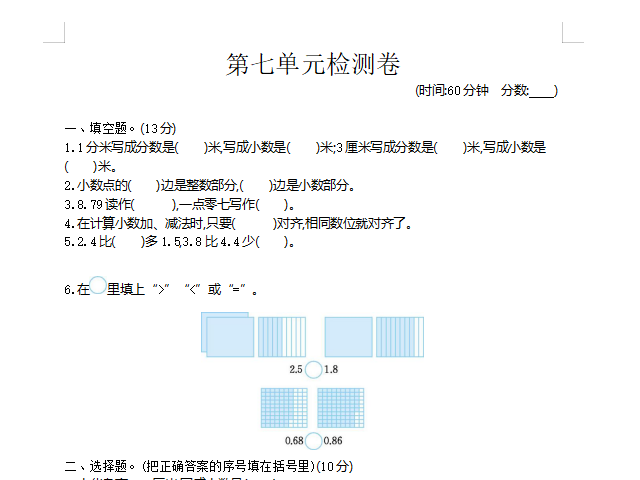Select the two overlapping blue squares image
Image resolution: width=640 pixels, height=480 pixels.
click(x=227, y=335)
